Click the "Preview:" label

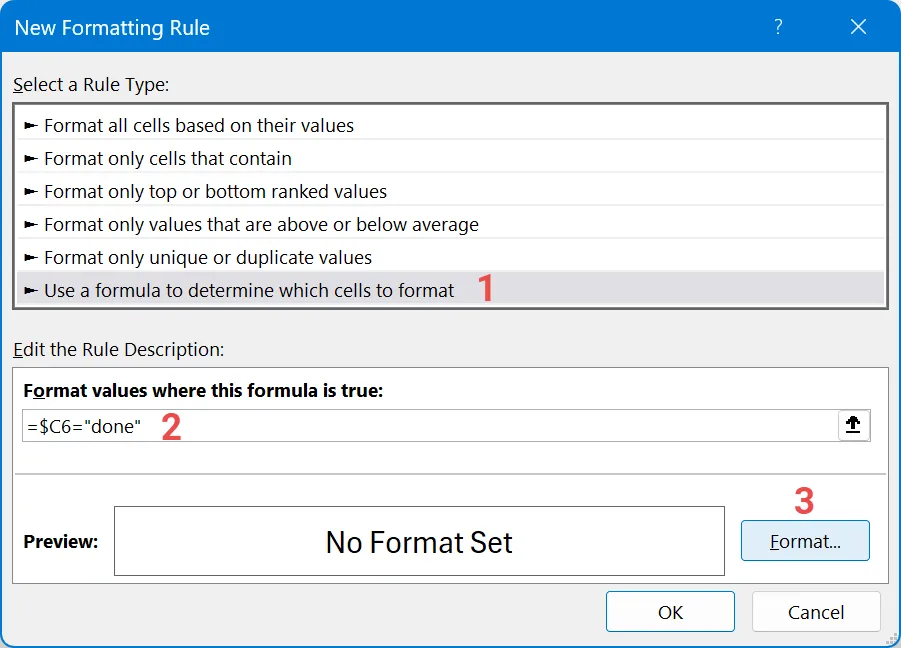60,542
